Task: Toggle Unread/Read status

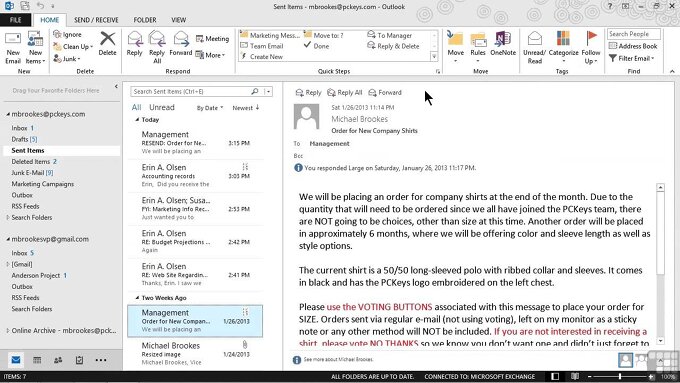Action: click(534, 48)
